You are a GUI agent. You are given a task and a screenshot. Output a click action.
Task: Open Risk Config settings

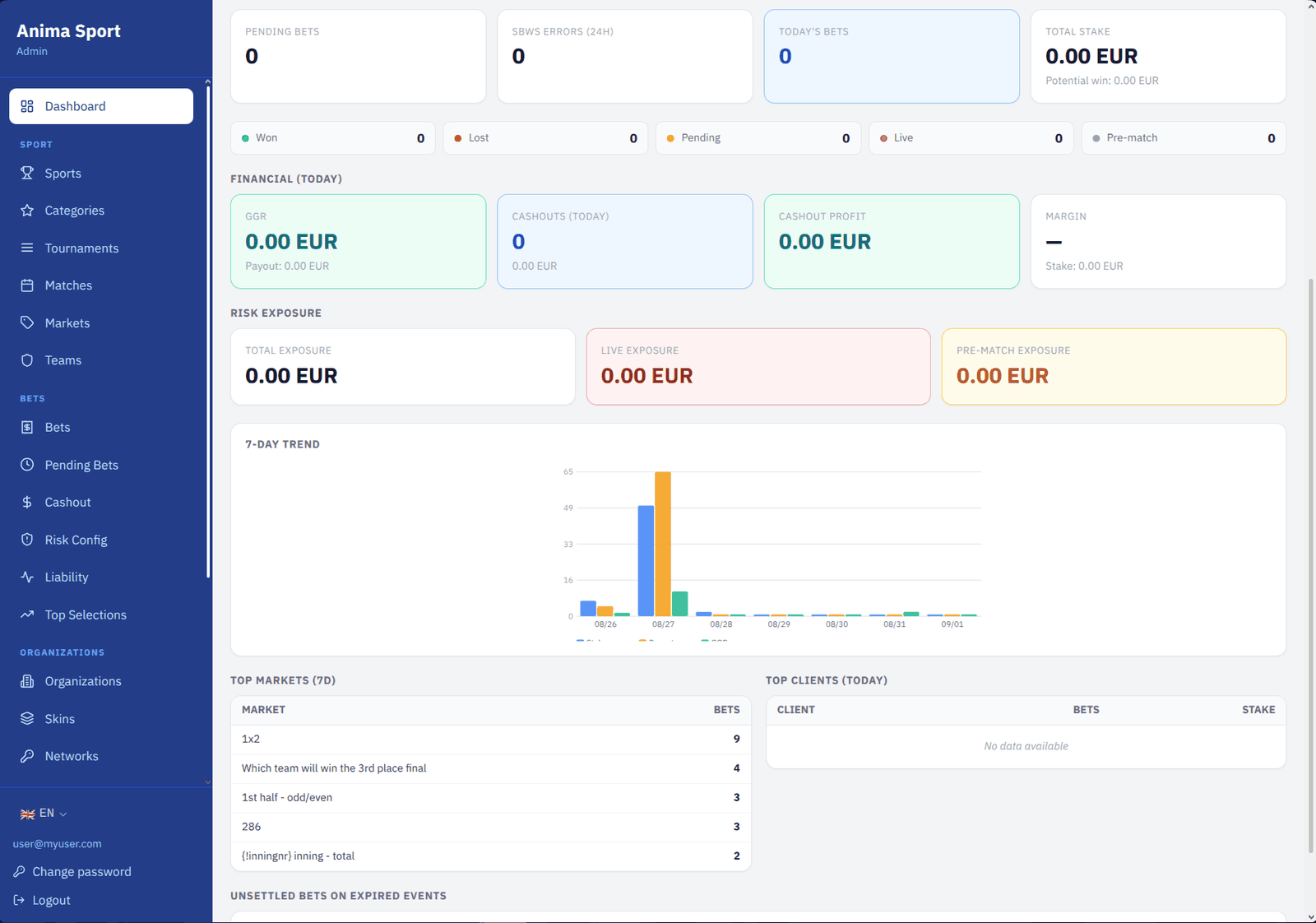coord(101,540)
